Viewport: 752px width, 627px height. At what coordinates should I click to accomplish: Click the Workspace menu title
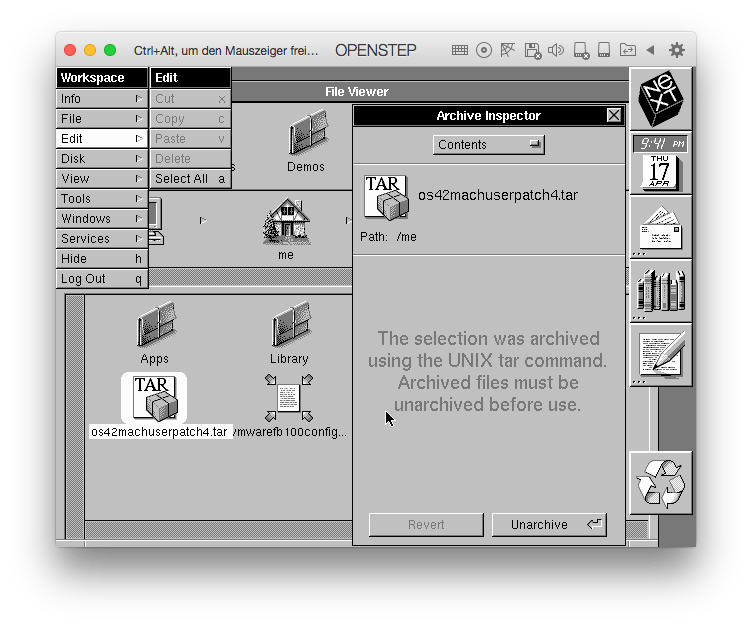(102, 78)
